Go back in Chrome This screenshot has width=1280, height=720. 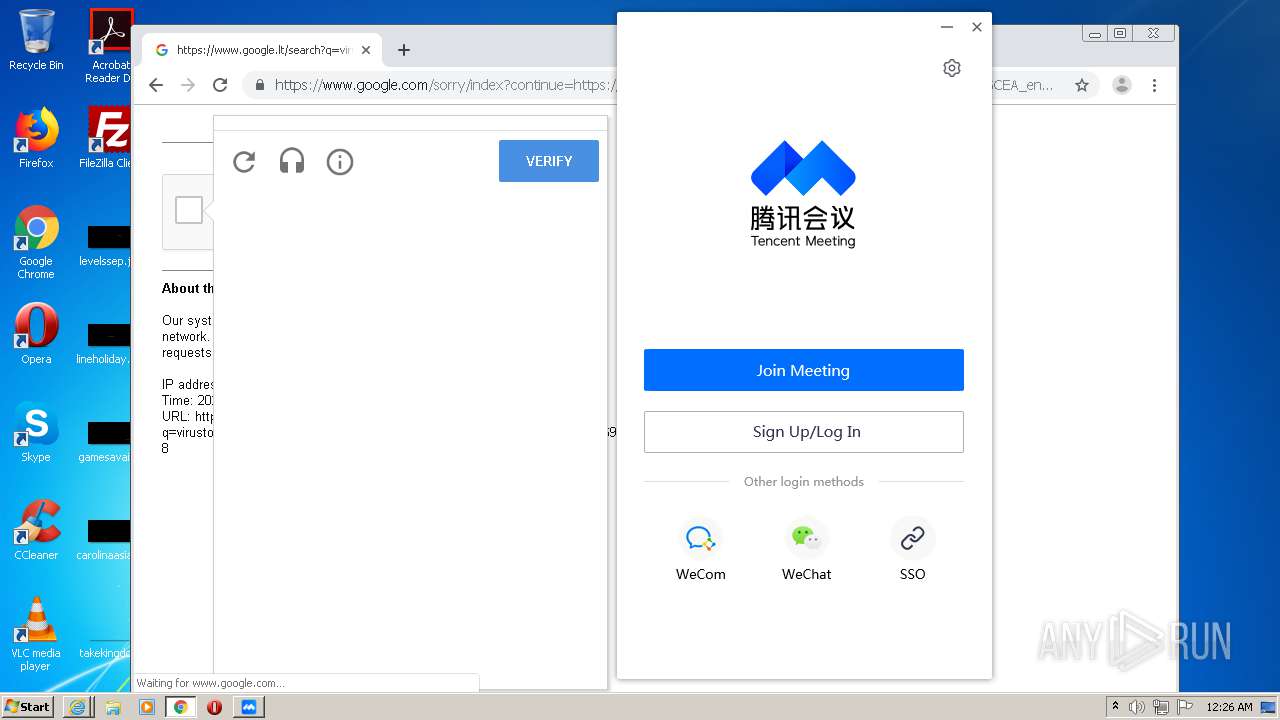coord(156,85)
